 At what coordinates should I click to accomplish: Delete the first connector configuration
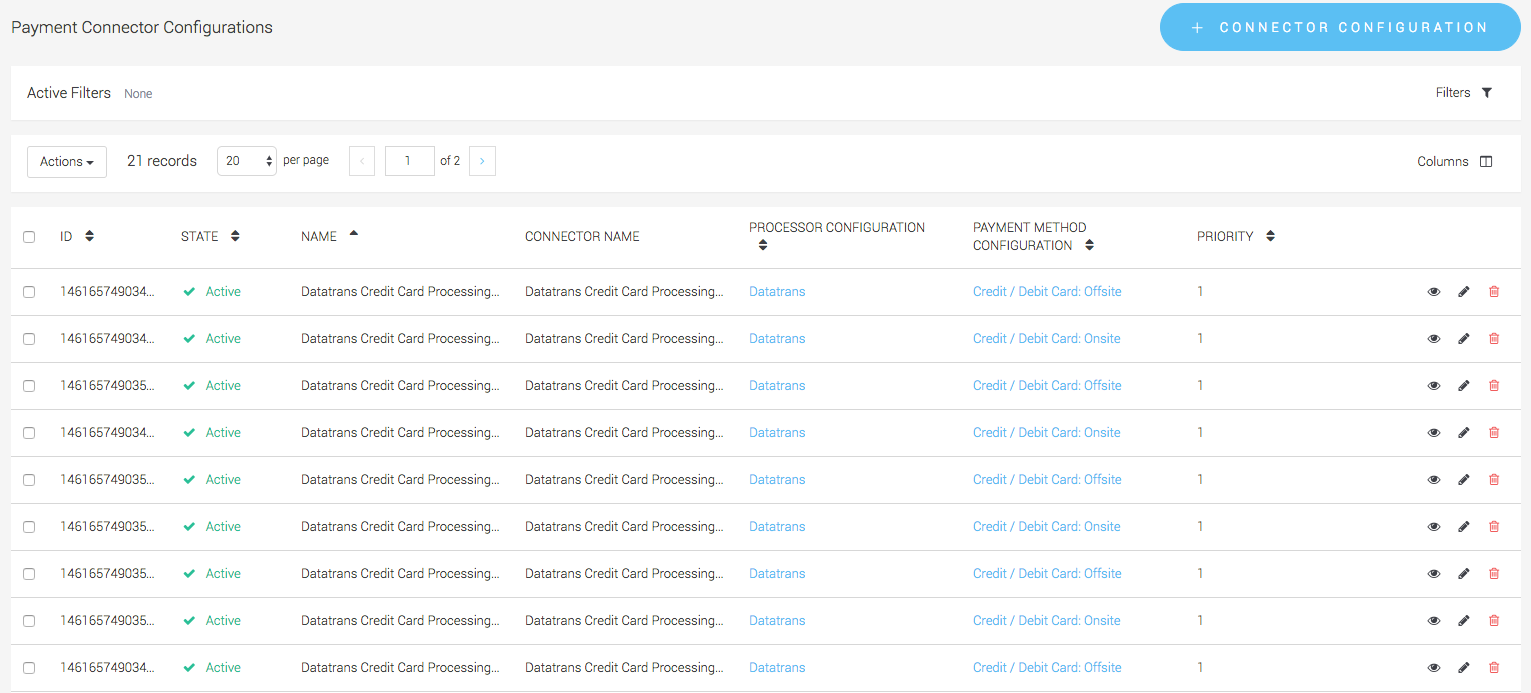1494,291
